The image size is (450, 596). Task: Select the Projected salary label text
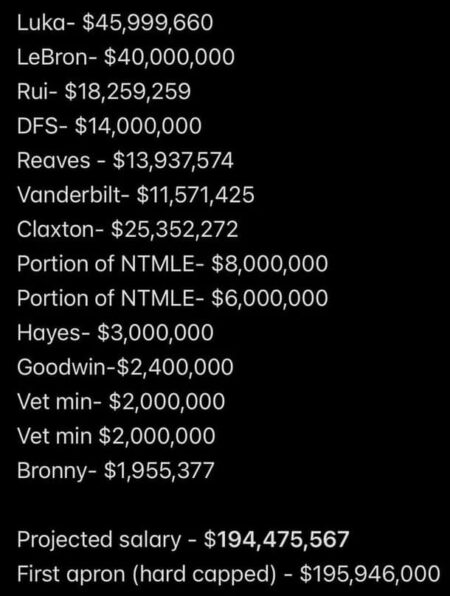point(99,540)
